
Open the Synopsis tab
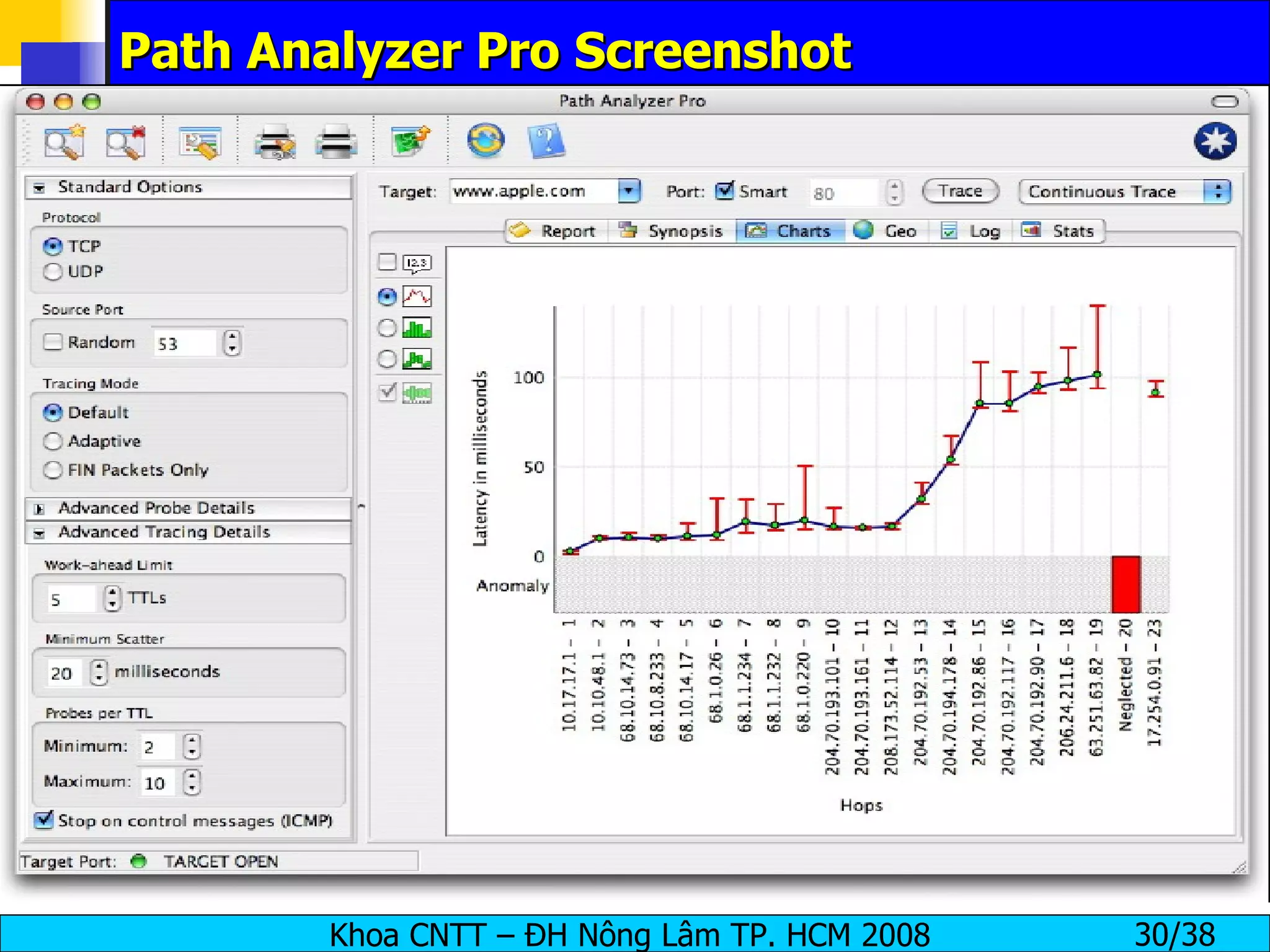(671, 231)
